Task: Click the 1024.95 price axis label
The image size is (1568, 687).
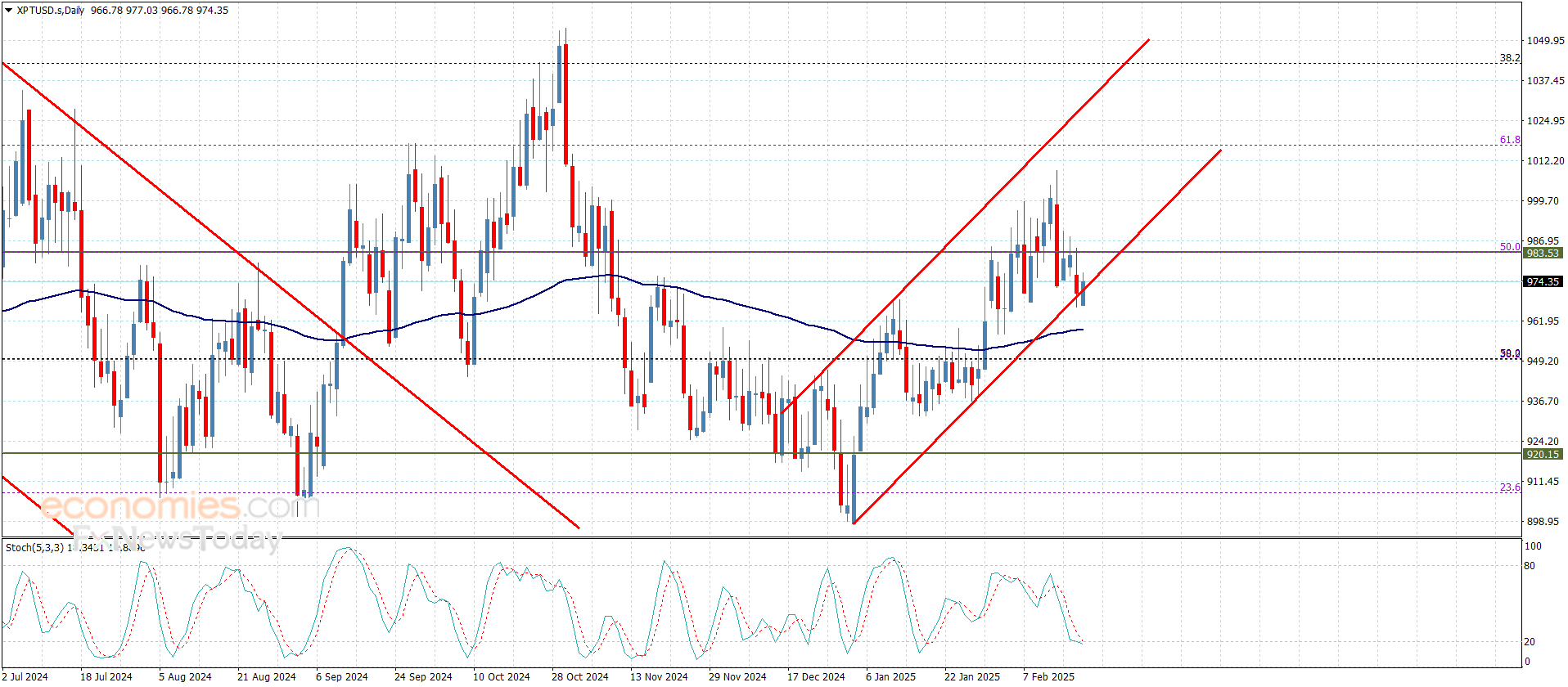Action: (x=1545, y=120)
